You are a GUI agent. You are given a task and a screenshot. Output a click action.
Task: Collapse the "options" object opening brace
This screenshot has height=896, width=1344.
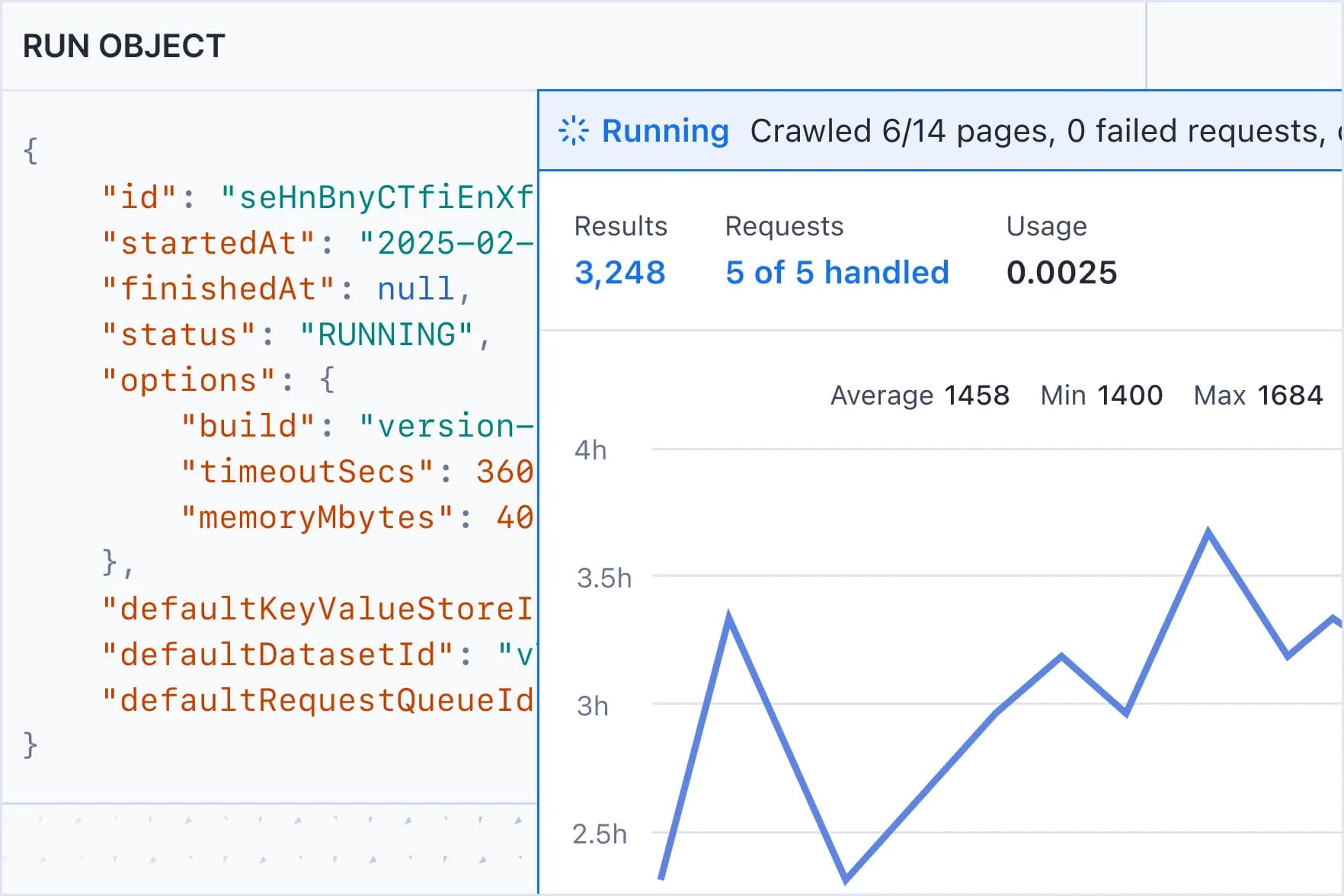point(327,379)
